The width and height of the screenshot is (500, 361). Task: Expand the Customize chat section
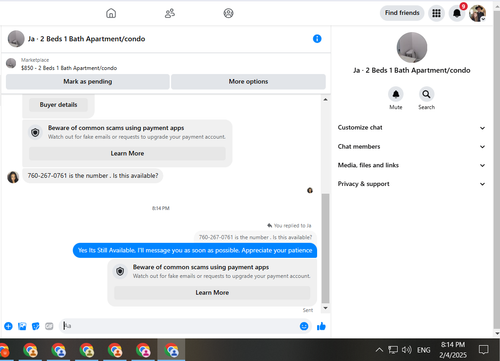(x=411, y=128)
